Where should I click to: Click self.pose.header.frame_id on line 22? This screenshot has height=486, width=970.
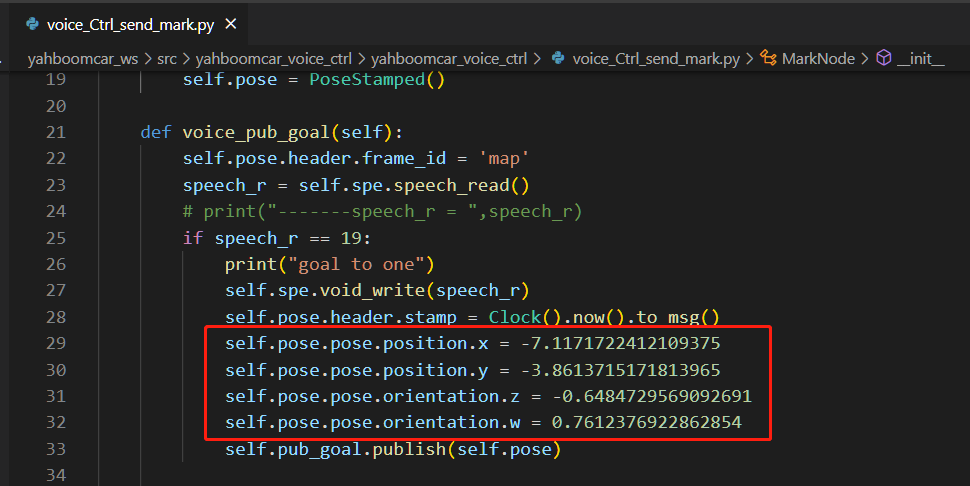tap(314, 158)
